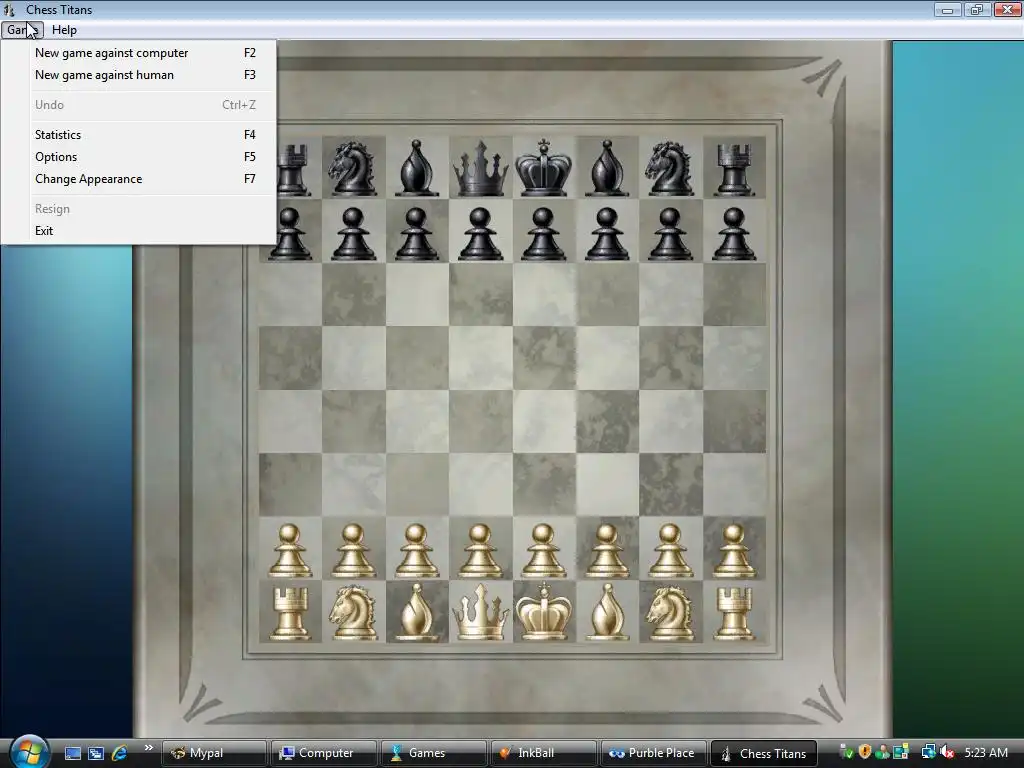Switch to Mypal taskbar button
1024x768 pixels.
coord(214,753)
